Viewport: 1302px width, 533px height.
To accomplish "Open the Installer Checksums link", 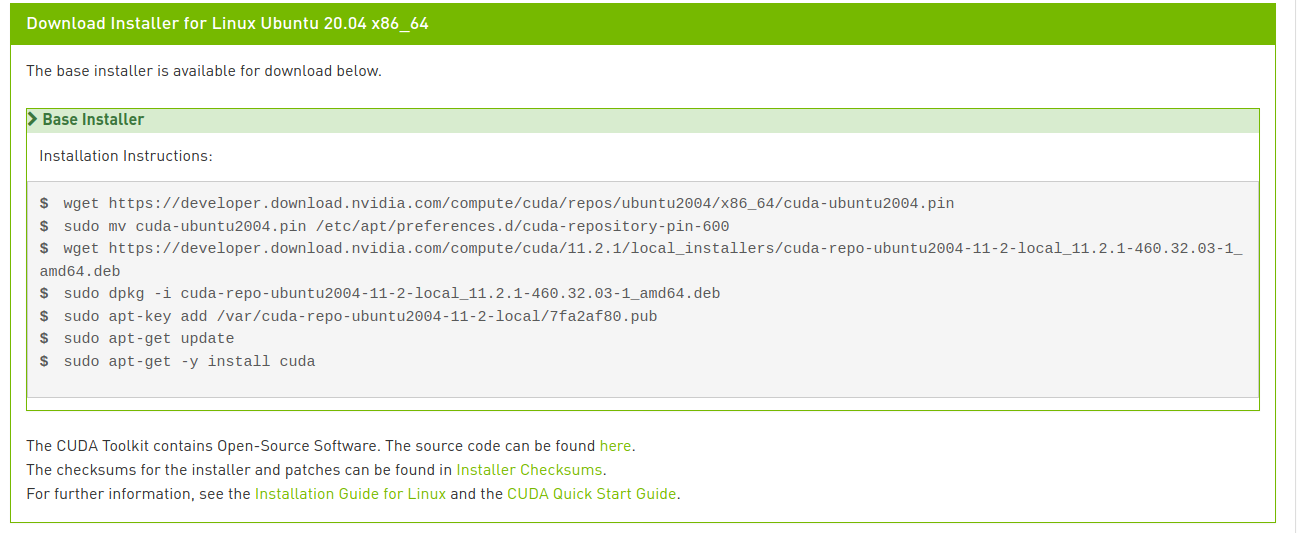I will (529, 470).
